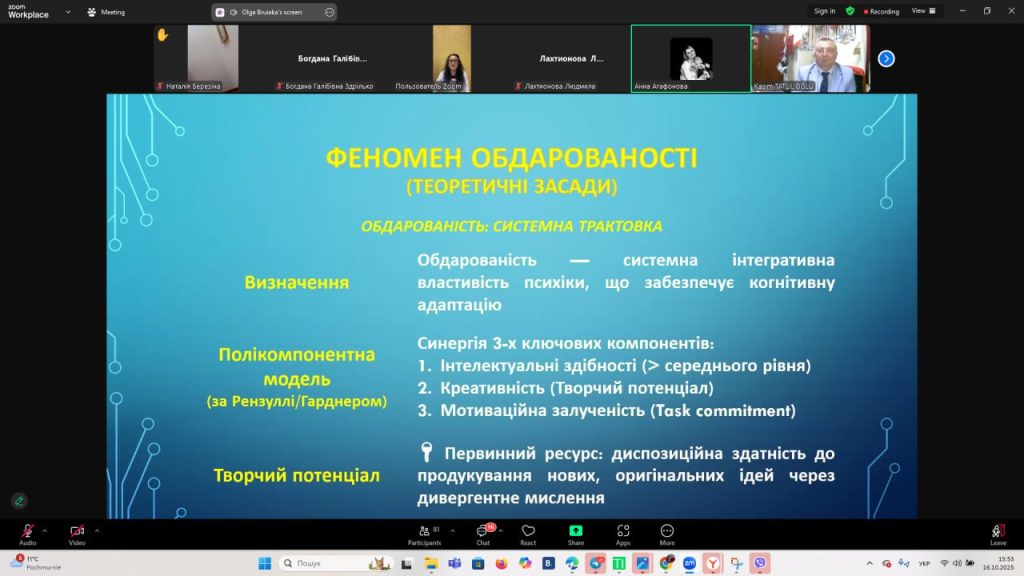
Task: Open the View layout menu
Action: click(x=923, y=11)
